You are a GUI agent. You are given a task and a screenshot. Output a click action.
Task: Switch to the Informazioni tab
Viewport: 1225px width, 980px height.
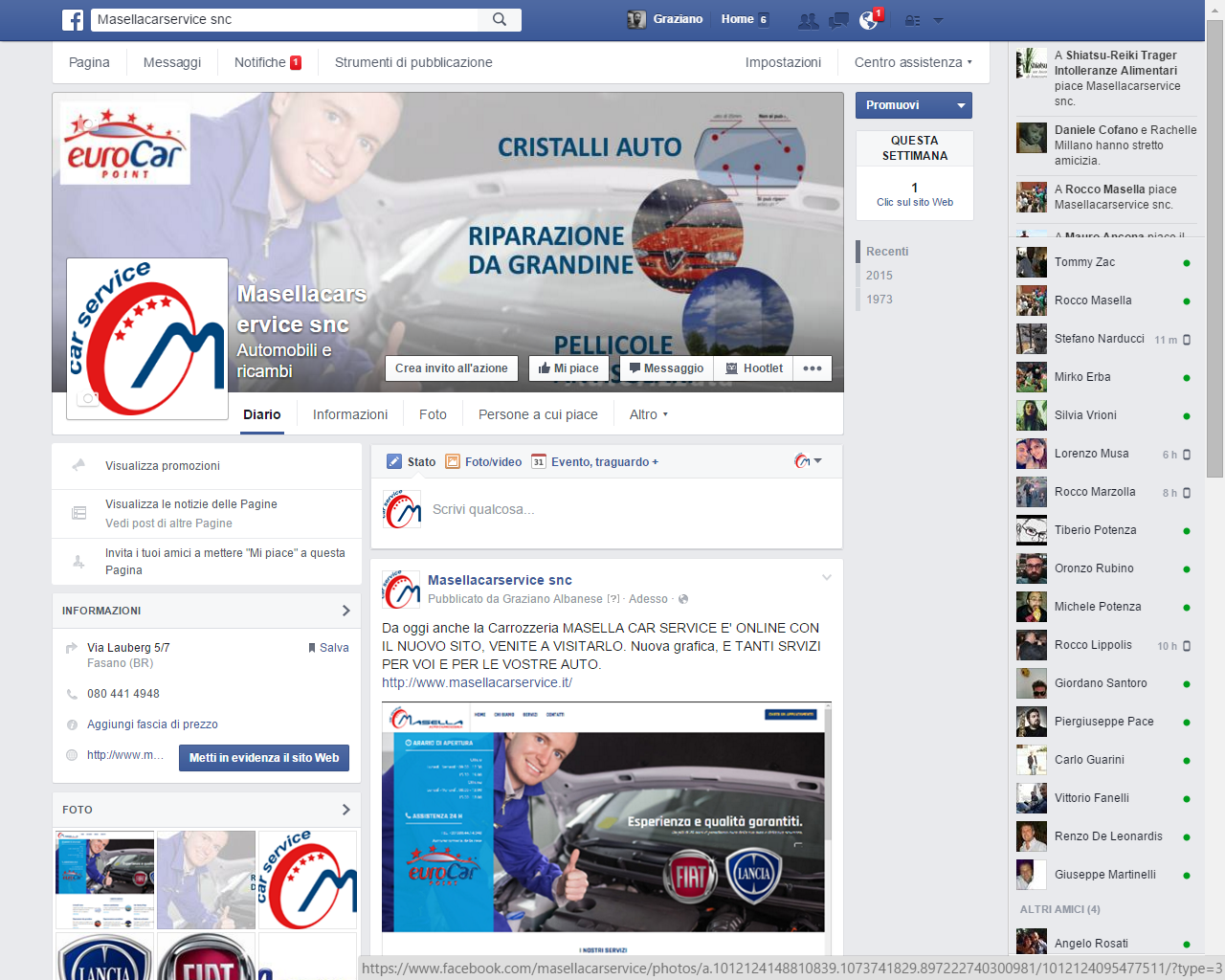(x=350, y=414)
